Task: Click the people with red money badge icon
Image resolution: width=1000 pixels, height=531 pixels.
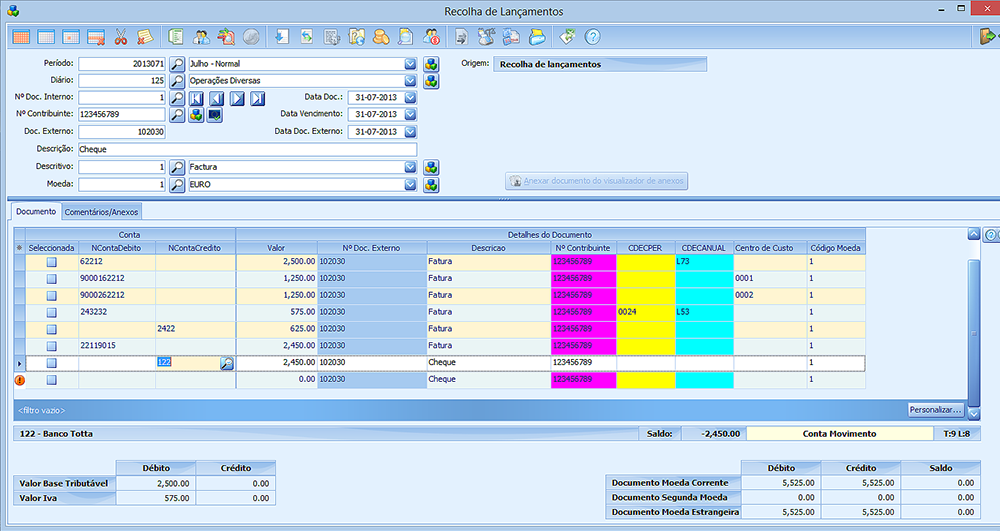Action: coord(432,37)
